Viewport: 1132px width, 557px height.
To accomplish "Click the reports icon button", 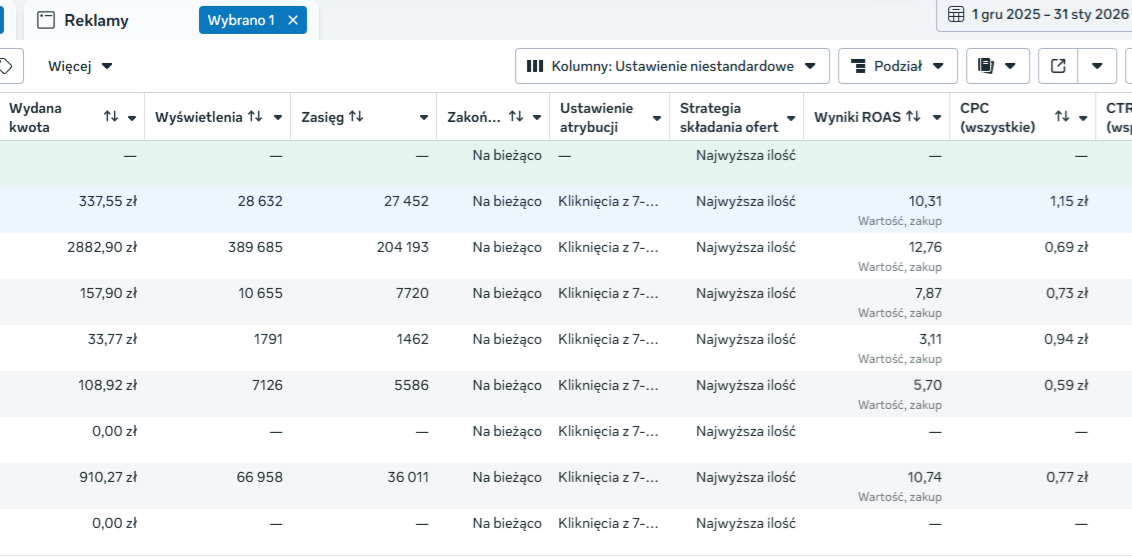I will pos(997,66).
